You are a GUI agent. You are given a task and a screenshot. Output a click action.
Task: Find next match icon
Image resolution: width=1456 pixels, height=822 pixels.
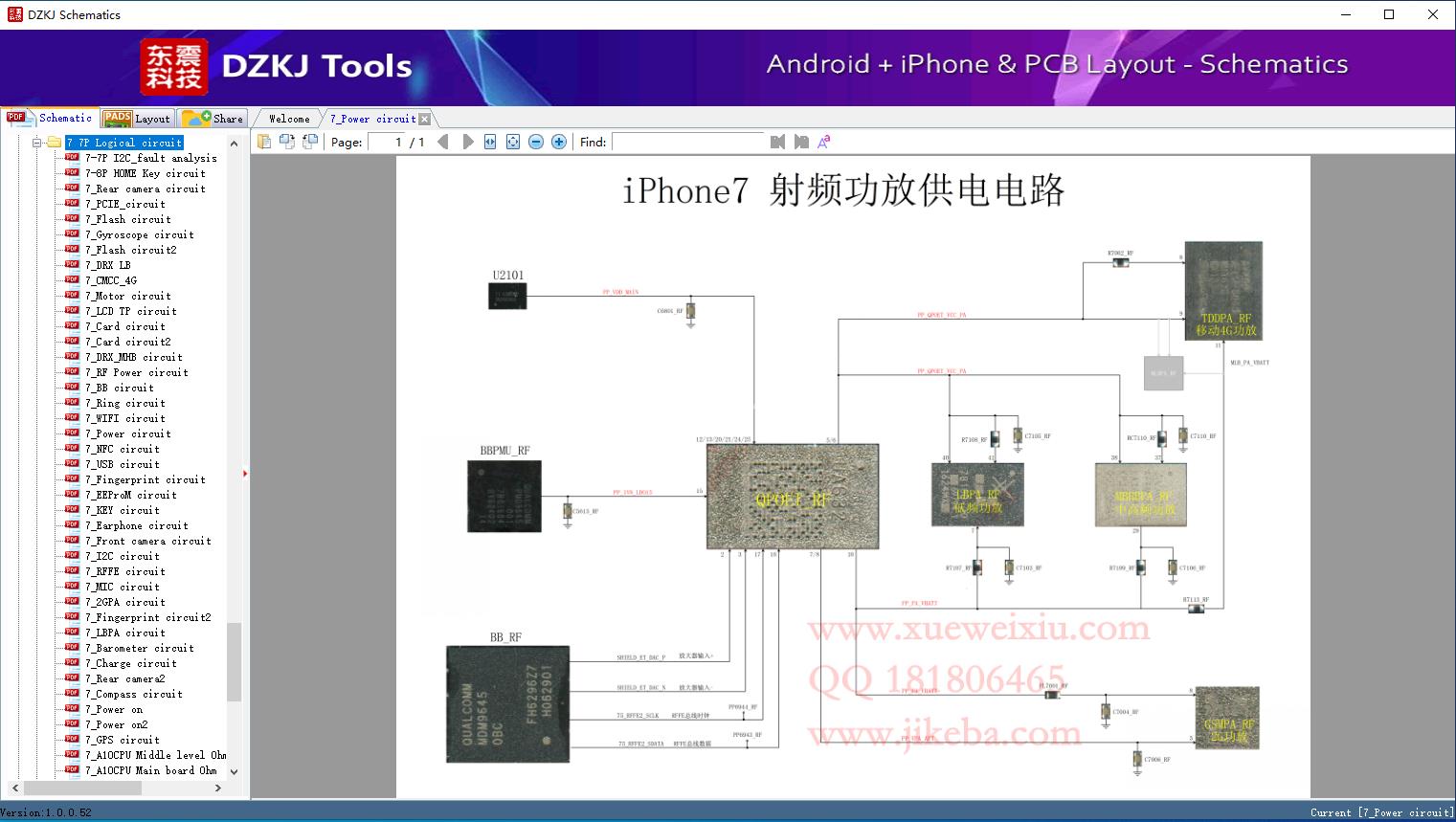(x=801, y=142)
